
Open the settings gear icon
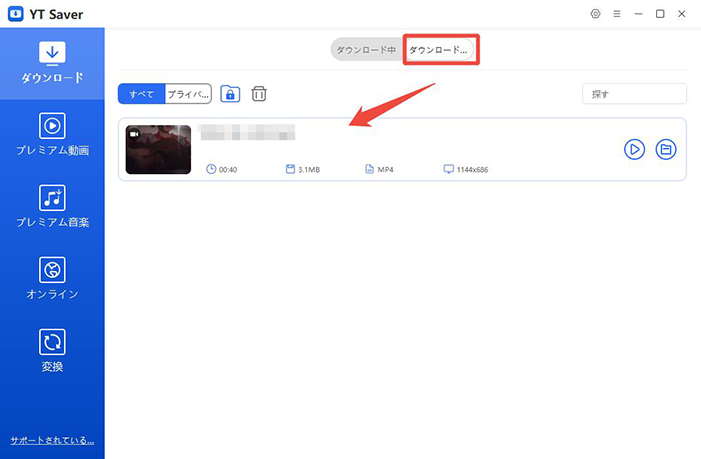(595, 14)
